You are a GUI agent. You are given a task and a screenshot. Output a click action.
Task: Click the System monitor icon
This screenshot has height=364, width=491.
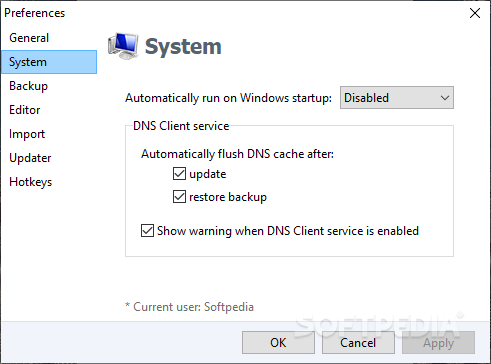pos(123,46)
